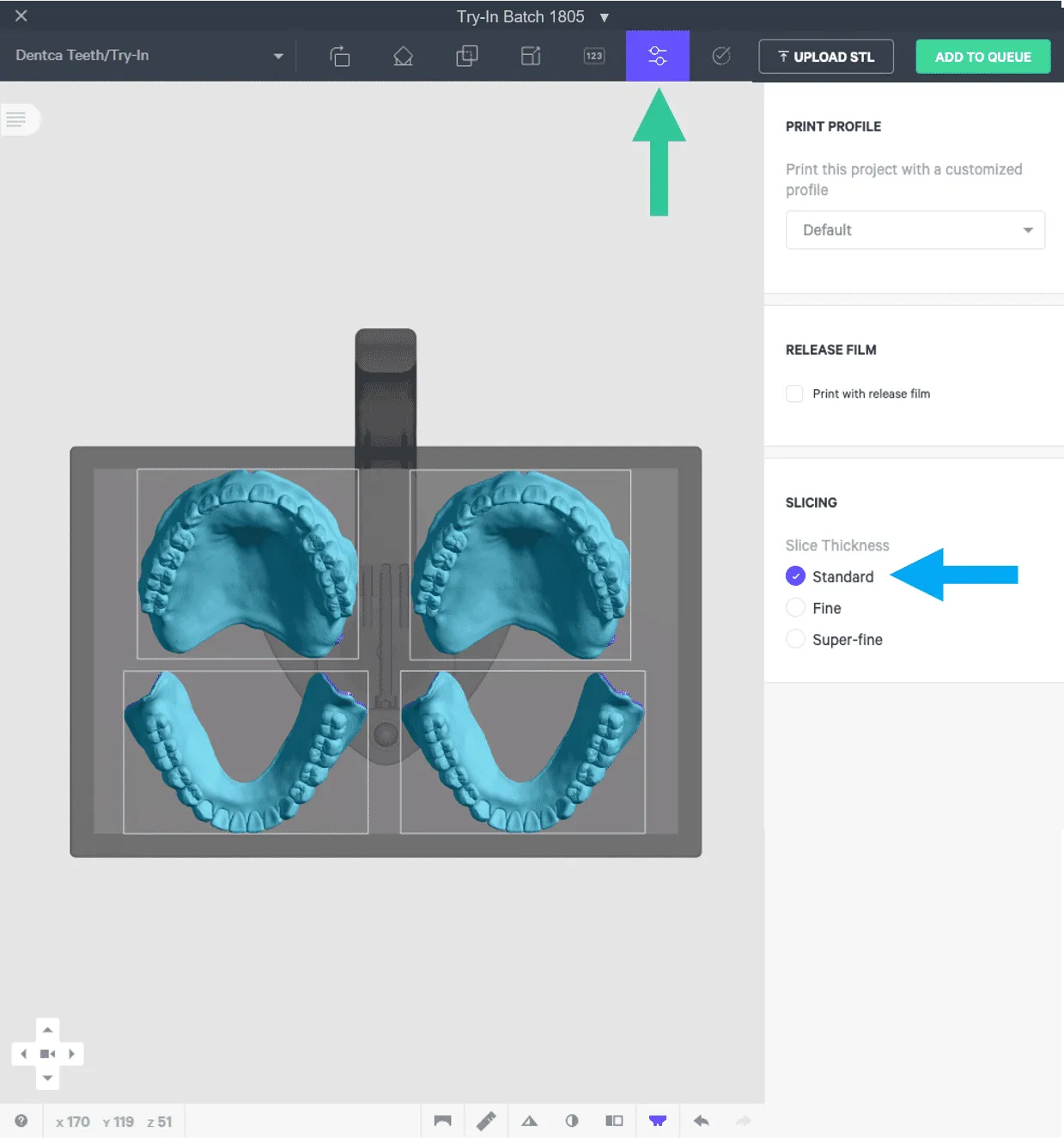Click the z 51 dimension readout
This screenshot has height=1138, width=1064.
(x=160, y=1122)
